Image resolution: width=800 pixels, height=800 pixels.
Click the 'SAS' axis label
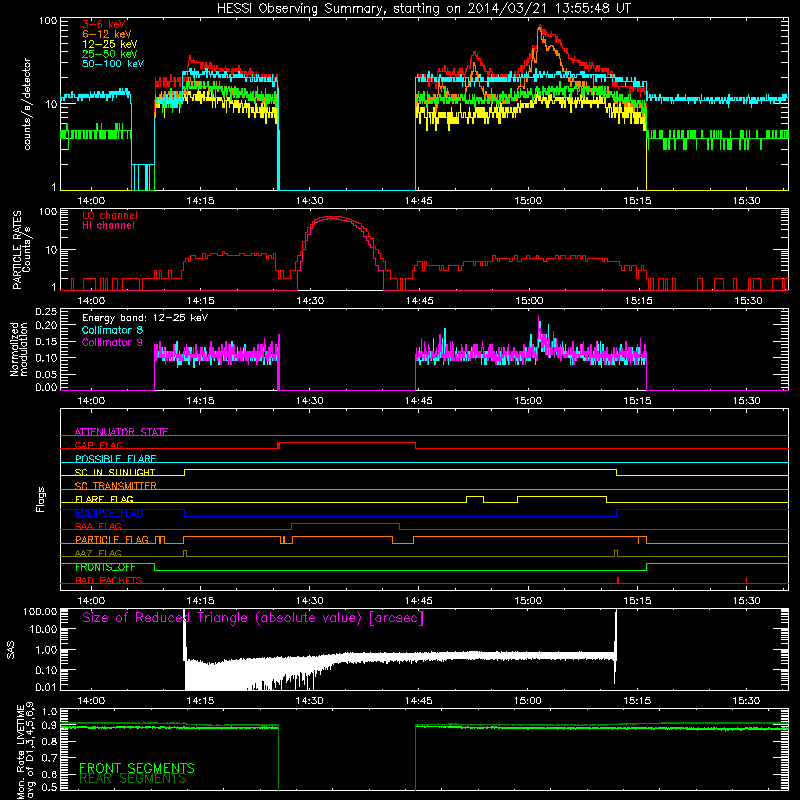(11, 649)
